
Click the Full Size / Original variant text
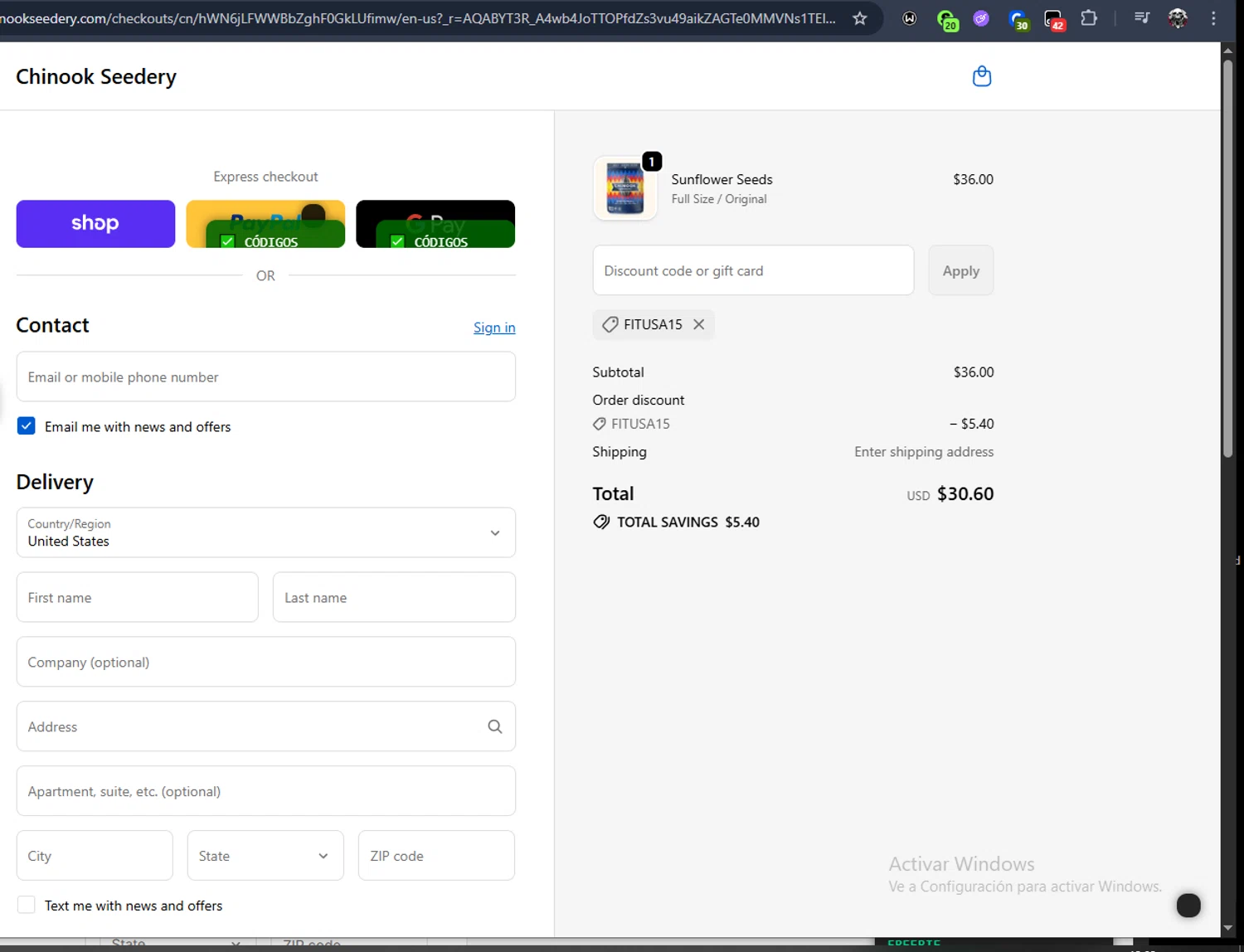[719, 199]
